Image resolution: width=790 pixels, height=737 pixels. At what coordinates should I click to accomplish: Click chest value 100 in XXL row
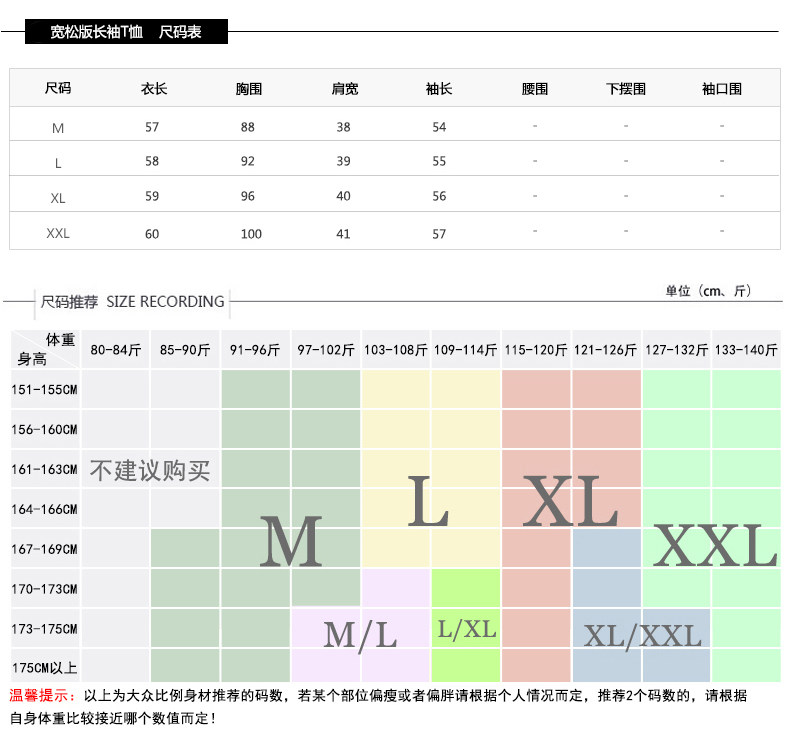[251, 234]
